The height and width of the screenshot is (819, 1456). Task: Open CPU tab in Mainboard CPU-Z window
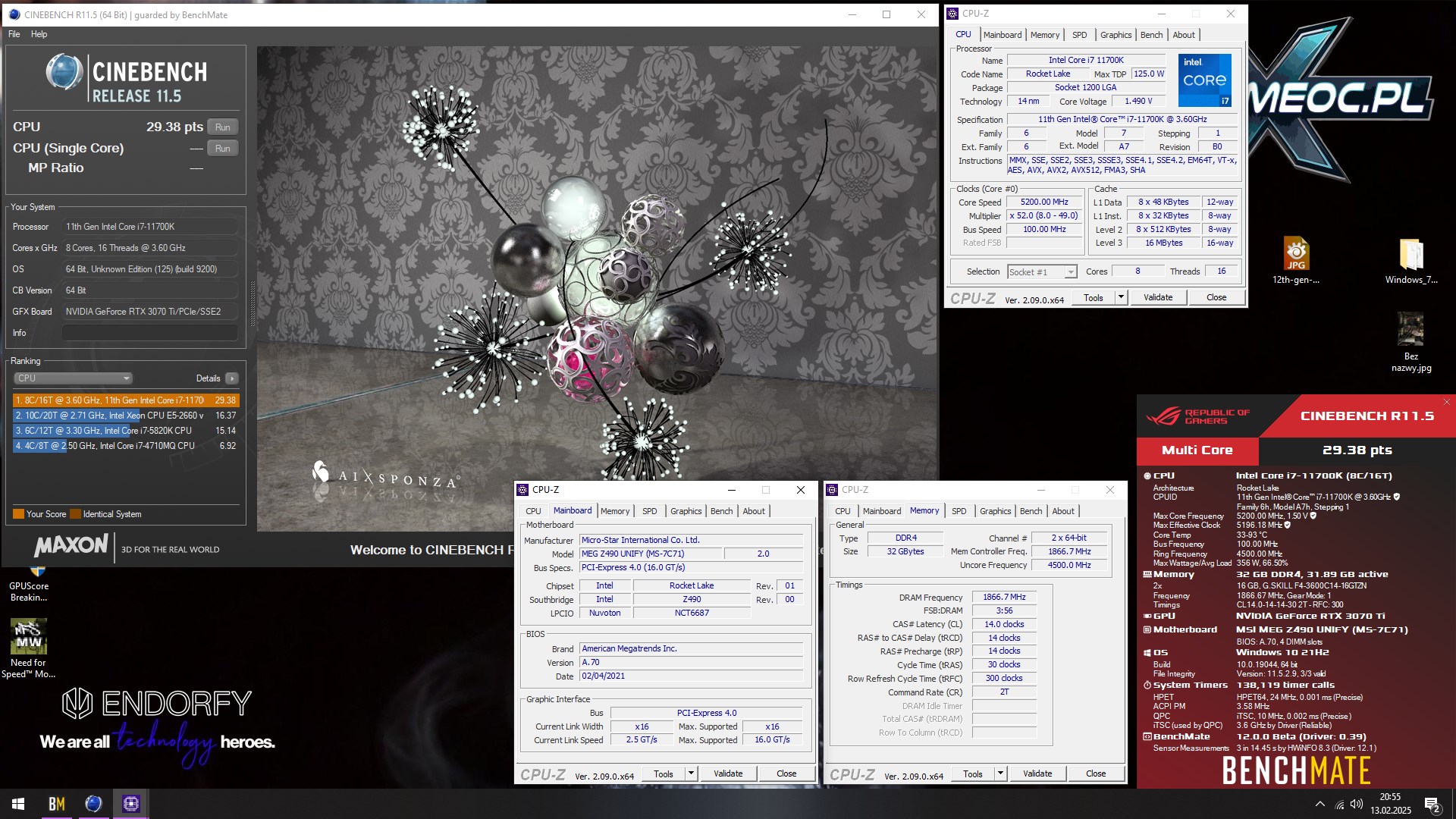pyautogui.click(x=533, y=511)
